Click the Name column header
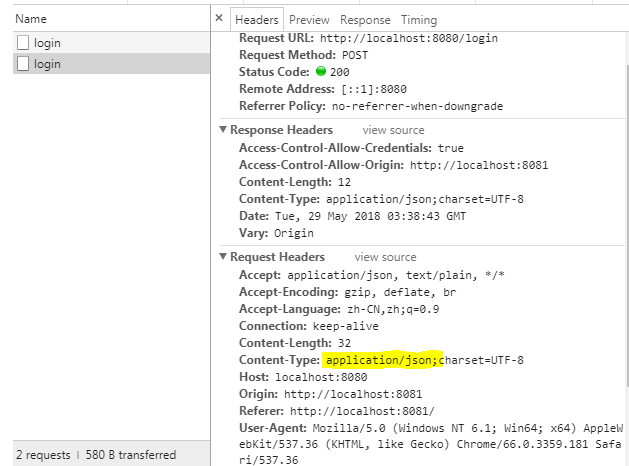This screenshot has height=466, width=629. pos(31,19)
